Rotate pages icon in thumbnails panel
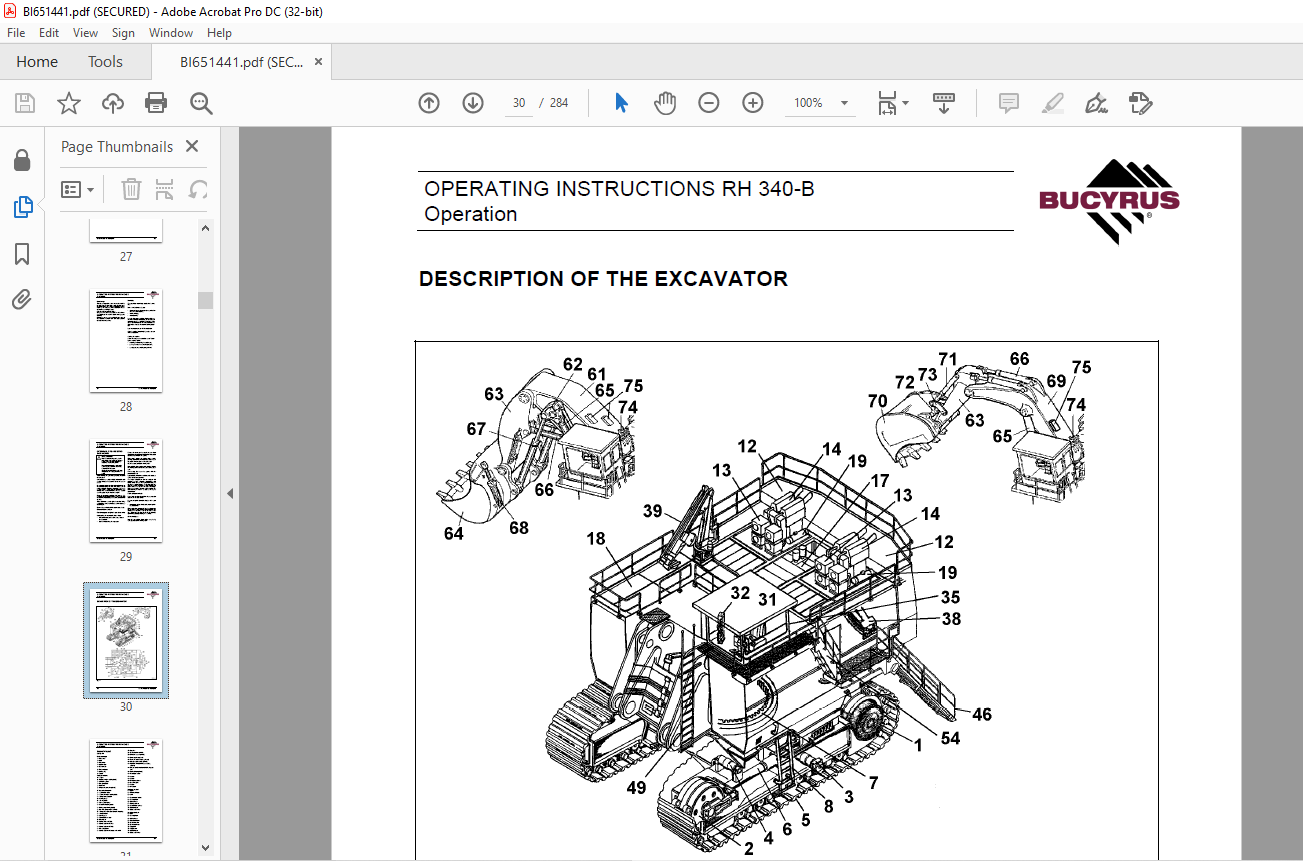This screenshot has width=1303, height=861. click(x=198, y=189)
